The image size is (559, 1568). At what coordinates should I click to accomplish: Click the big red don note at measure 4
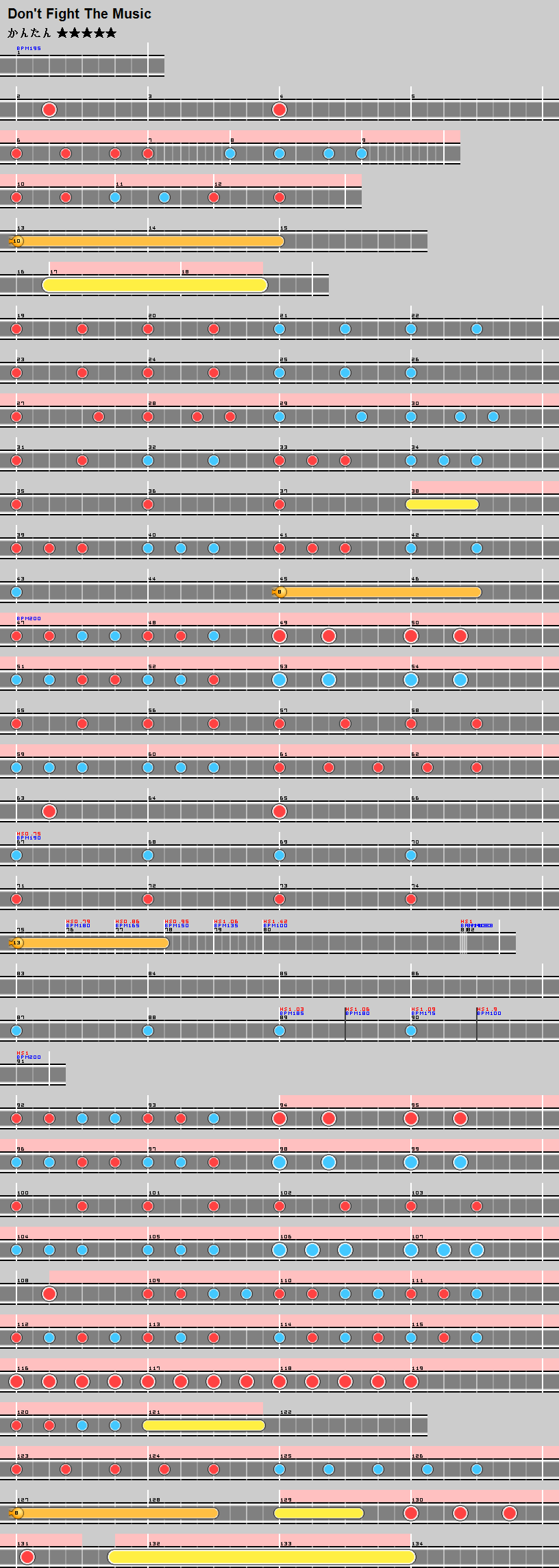[279, 110]
